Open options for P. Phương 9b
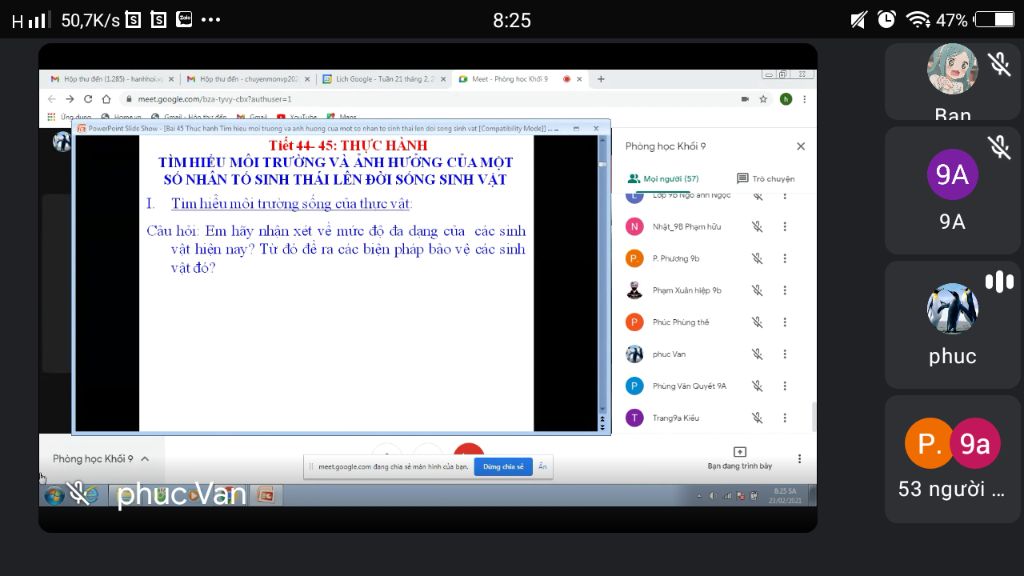Viewport: 1024px width, 576px height. coord(785,259)
